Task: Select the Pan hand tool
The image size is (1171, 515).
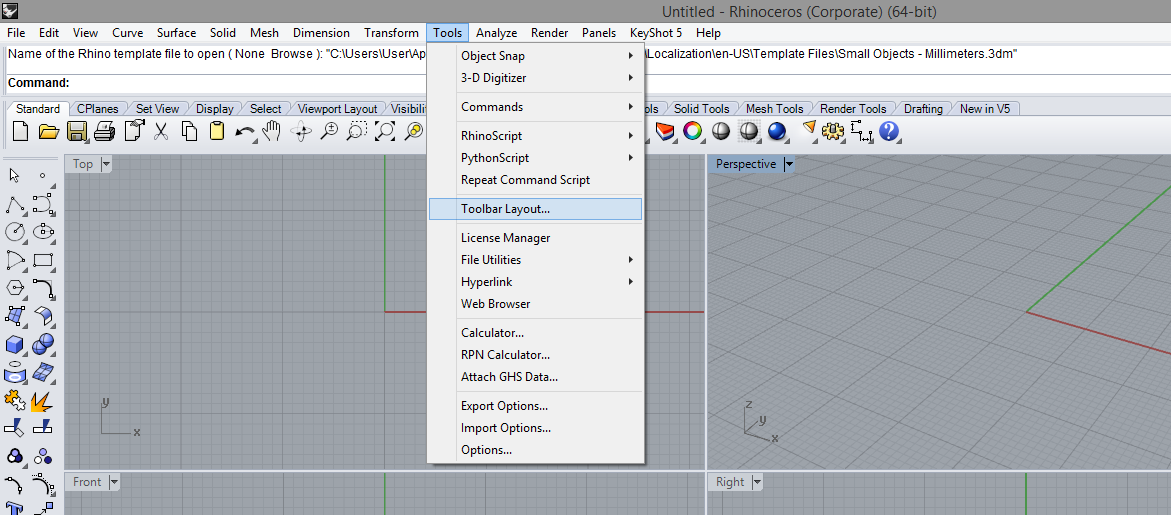Action: (x=272, y=131)
